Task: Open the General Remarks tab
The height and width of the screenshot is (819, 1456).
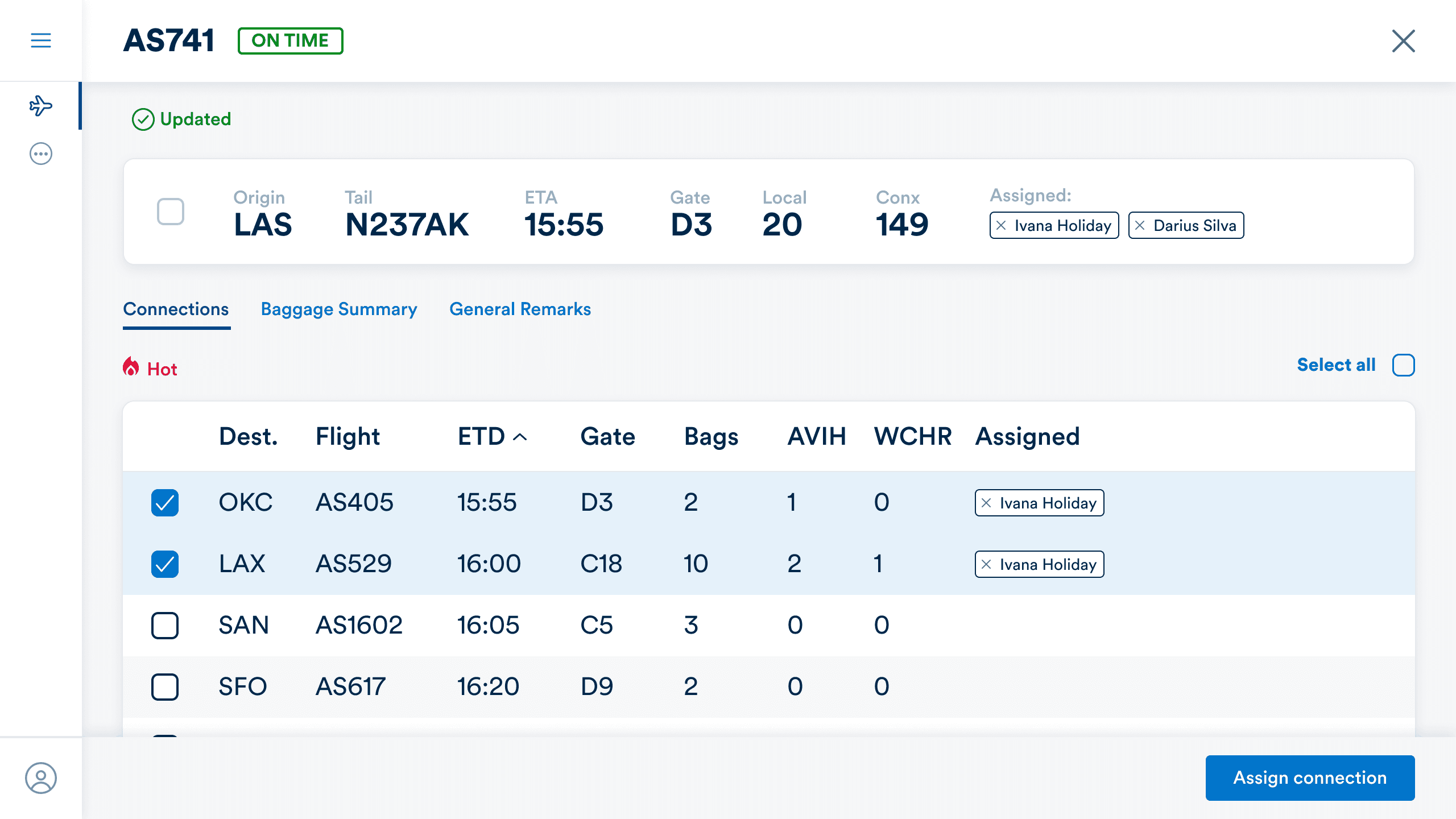Action: click(x=520, y=309)
